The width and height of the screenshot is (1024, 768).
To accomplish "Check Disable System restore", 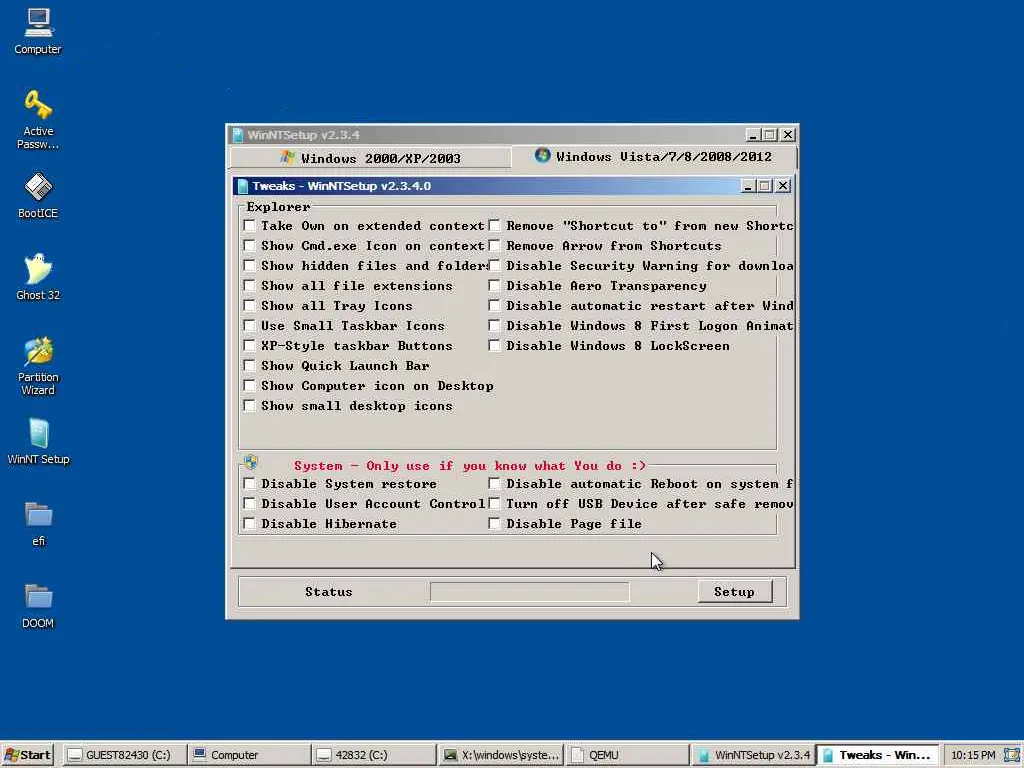I will click(x=249, y=484).
